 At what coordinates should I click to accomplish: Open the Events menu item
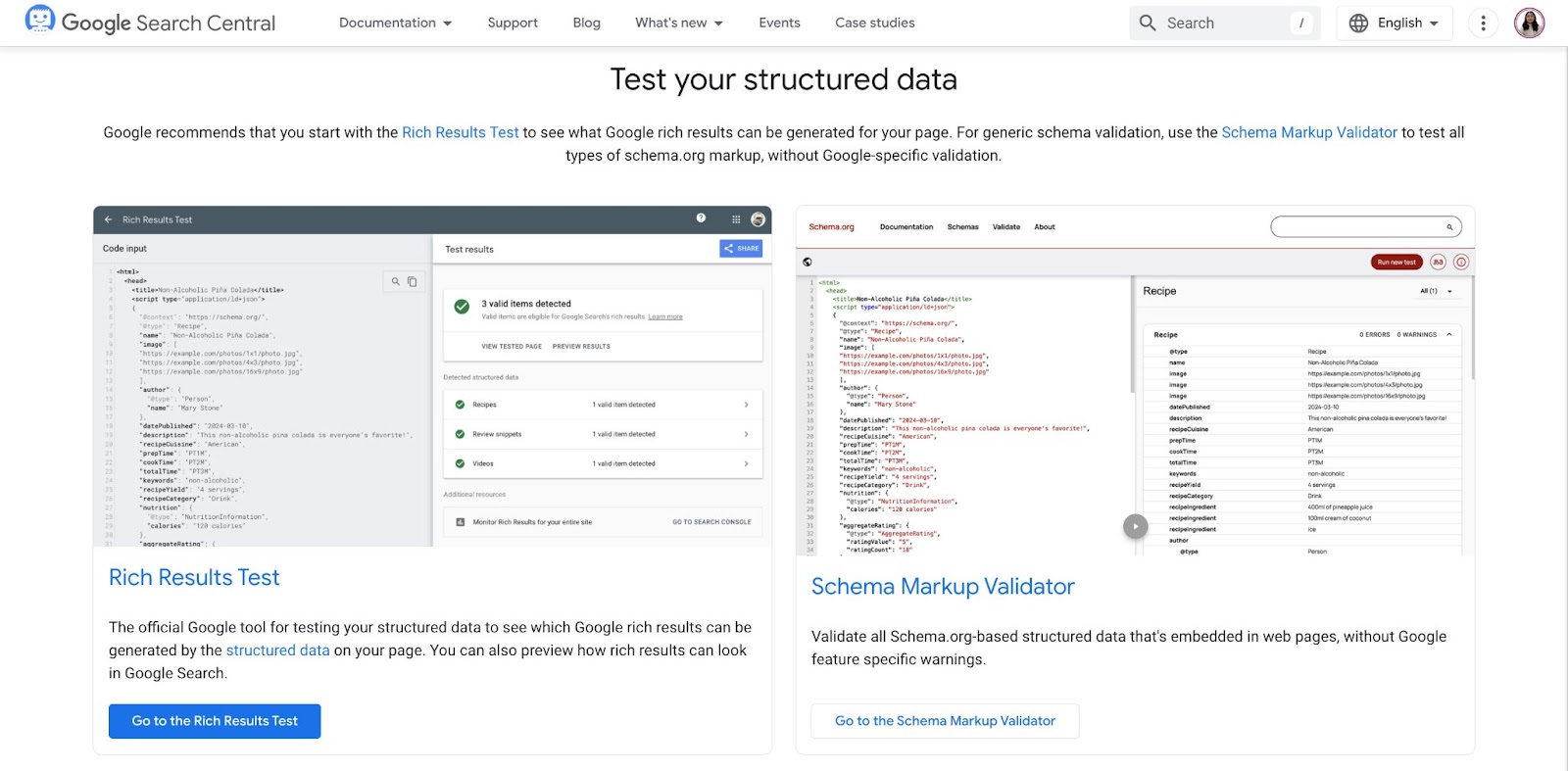(779, 23)
